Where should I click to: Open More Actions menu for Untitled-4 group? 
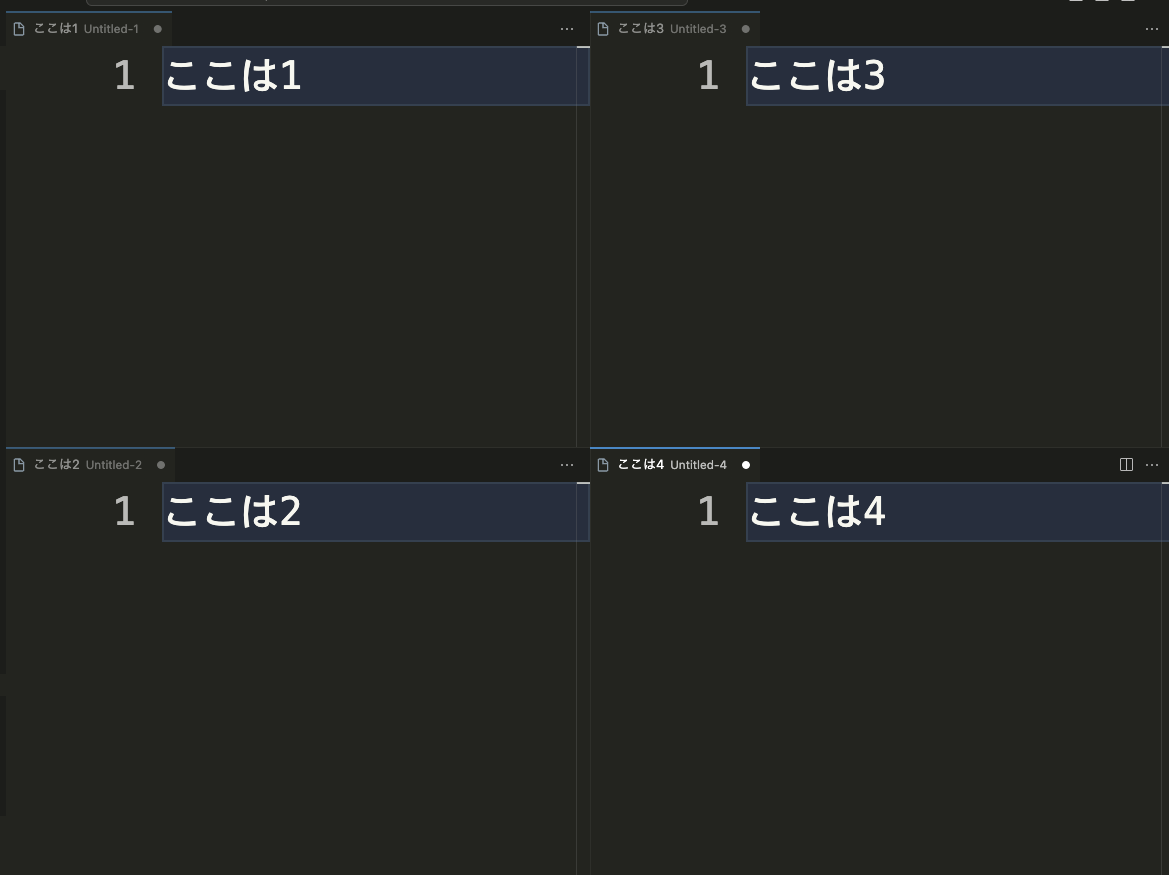[1152, 465]
